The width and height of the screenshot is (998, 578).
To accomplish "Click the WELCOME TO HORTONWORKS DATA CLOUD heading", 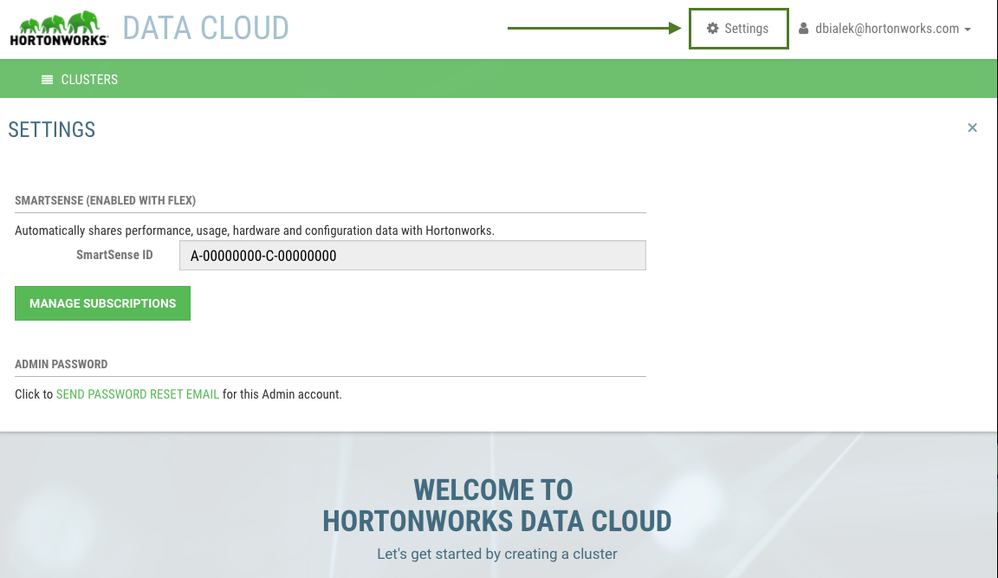I will pos(496,505).
